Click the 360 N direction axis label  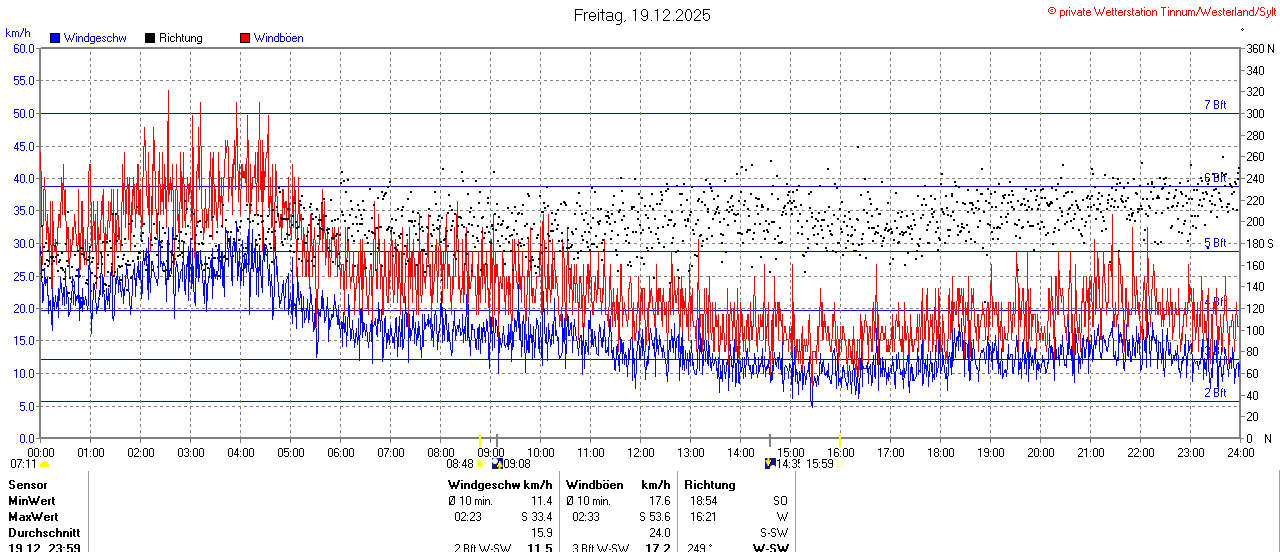(1260, 48)
